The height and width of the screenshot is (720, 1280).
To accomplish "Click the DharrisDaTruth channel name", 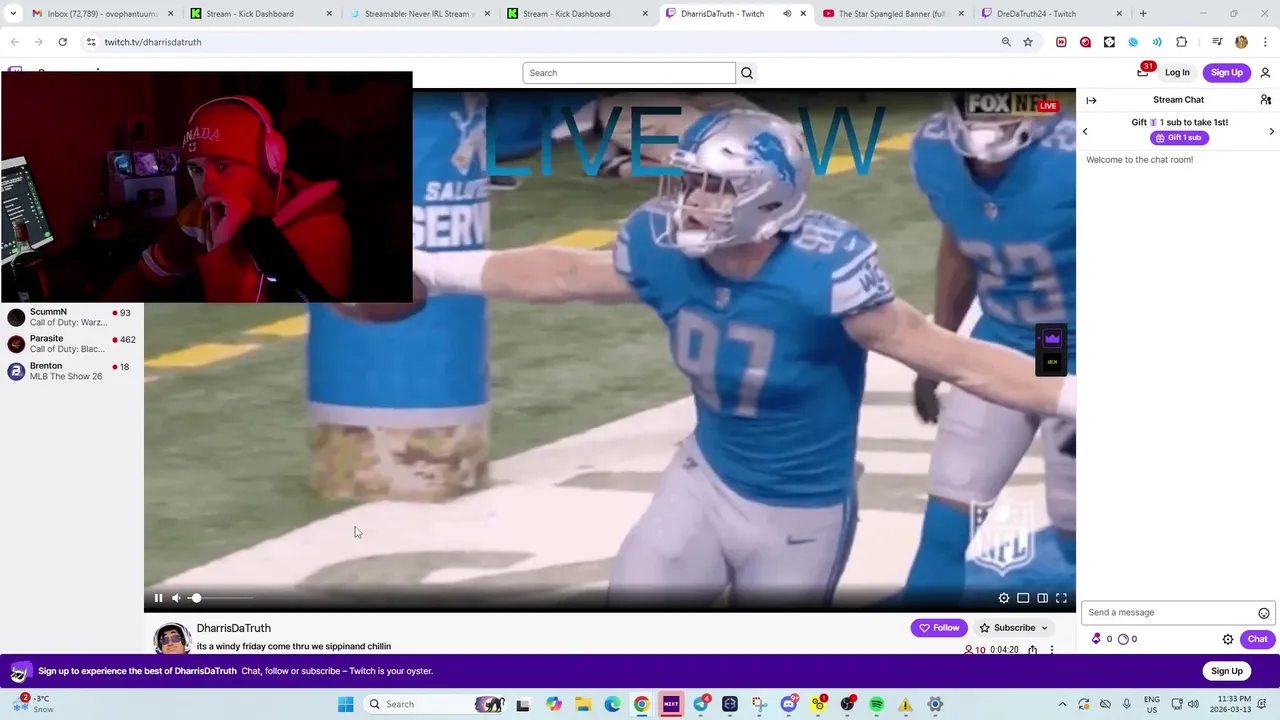I will tap(234, 628).
